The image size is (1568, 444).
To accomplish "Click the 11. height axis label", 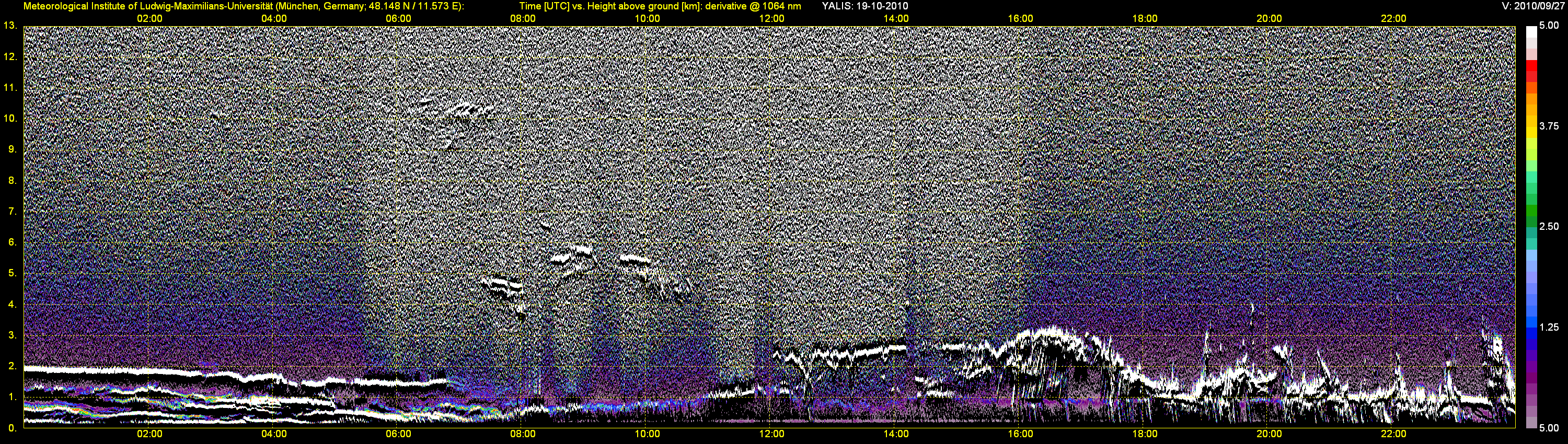I will pyautogui.click(x=10, y=88).
